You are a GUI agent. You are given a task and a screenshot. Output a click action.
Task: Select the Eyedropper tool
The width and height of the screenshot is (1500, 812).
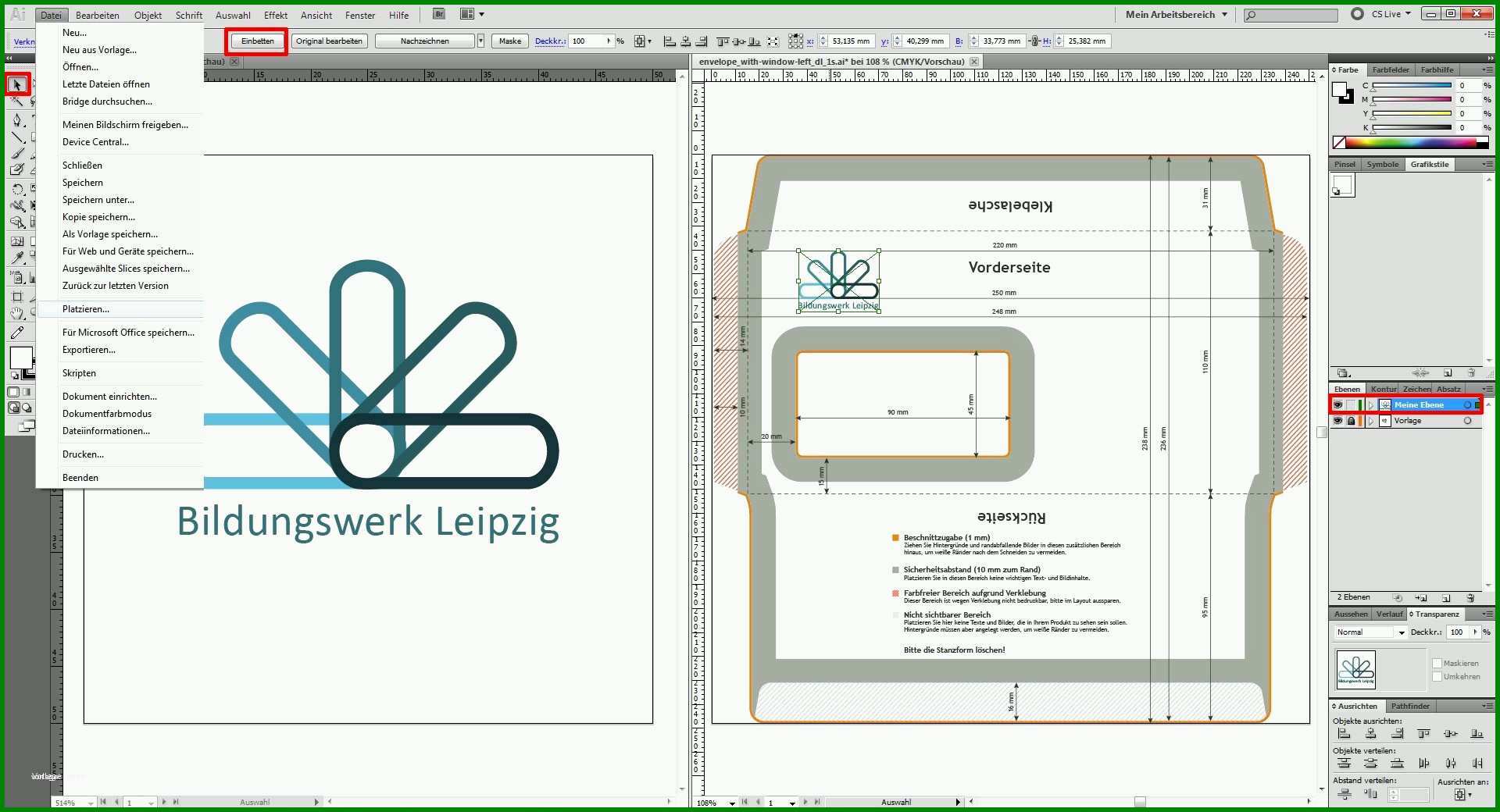17,258
